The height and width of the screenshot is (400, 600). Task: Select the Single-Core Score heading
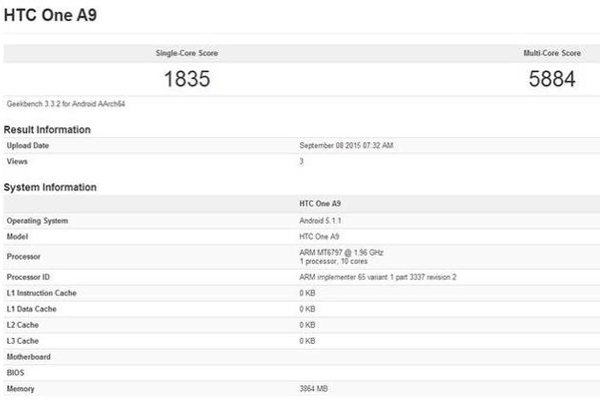point(186,52)
